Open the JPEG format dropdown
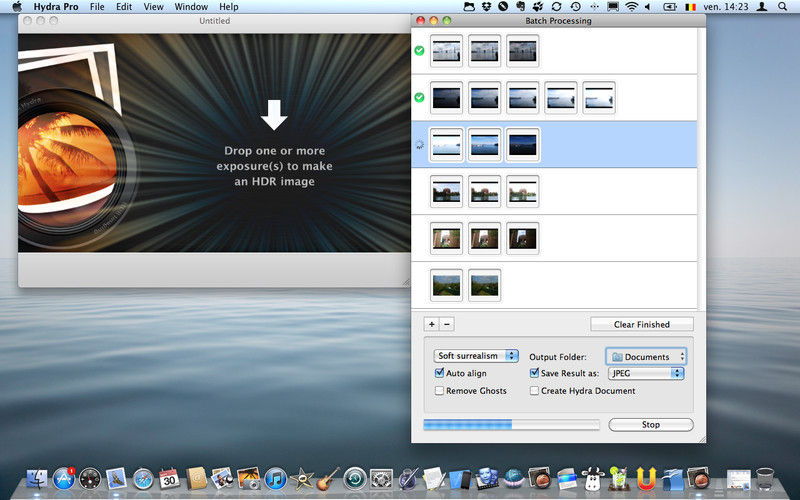 tap(646, 373)
